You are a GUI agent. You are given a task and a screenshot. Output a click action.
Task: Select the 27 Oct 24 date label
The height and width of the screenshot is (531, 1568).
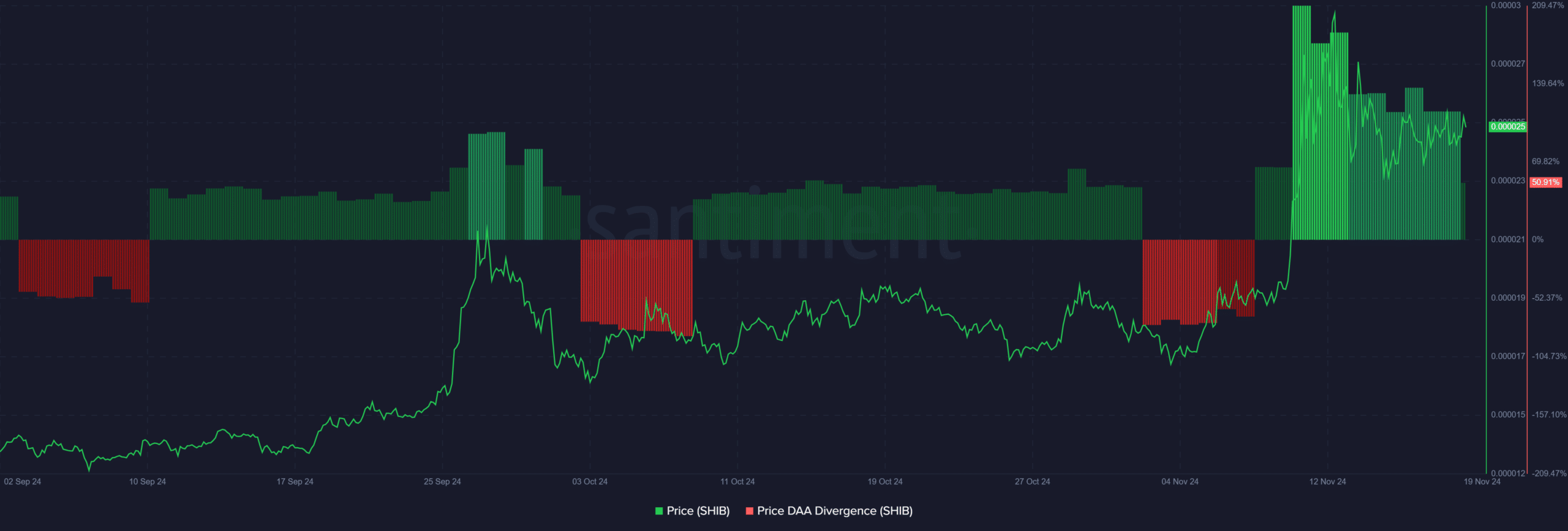coord(1032,481)
